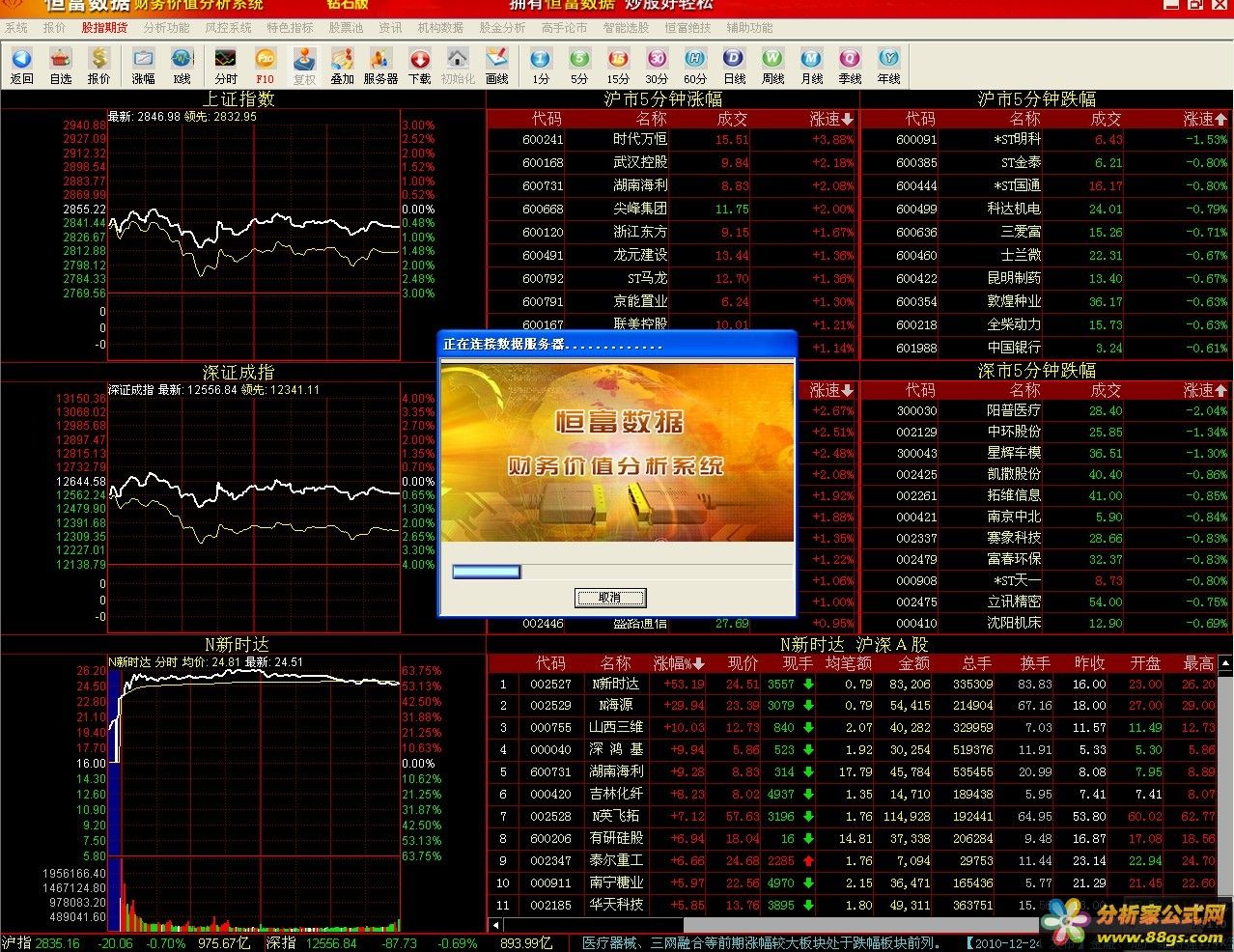This screenshot has height=952, width=1234.
Task: Select row 武汉控股 600168
Action: (673, 162)
